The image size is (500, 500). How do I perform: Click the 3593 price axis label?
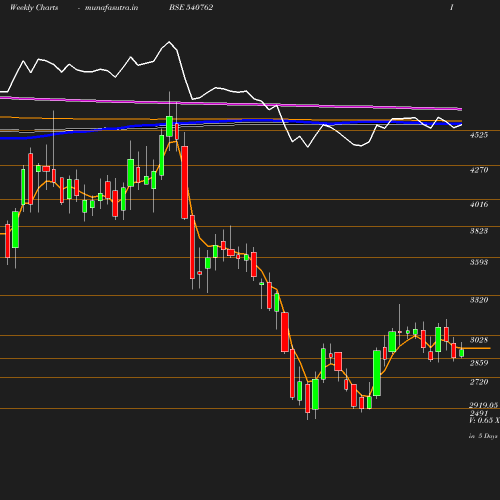(x=479, y=262)
